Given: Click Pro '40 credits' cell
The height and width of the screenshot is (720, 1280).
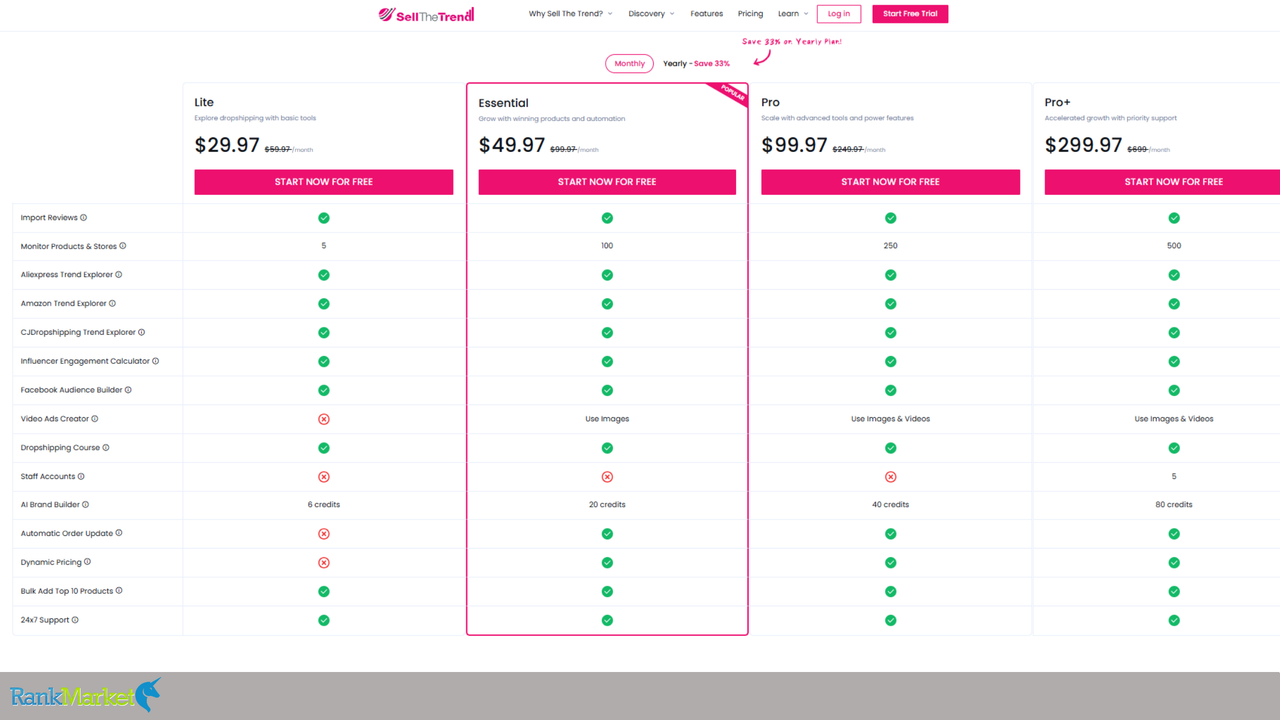Looking at the screenshot, I should (x=891, y=505).
